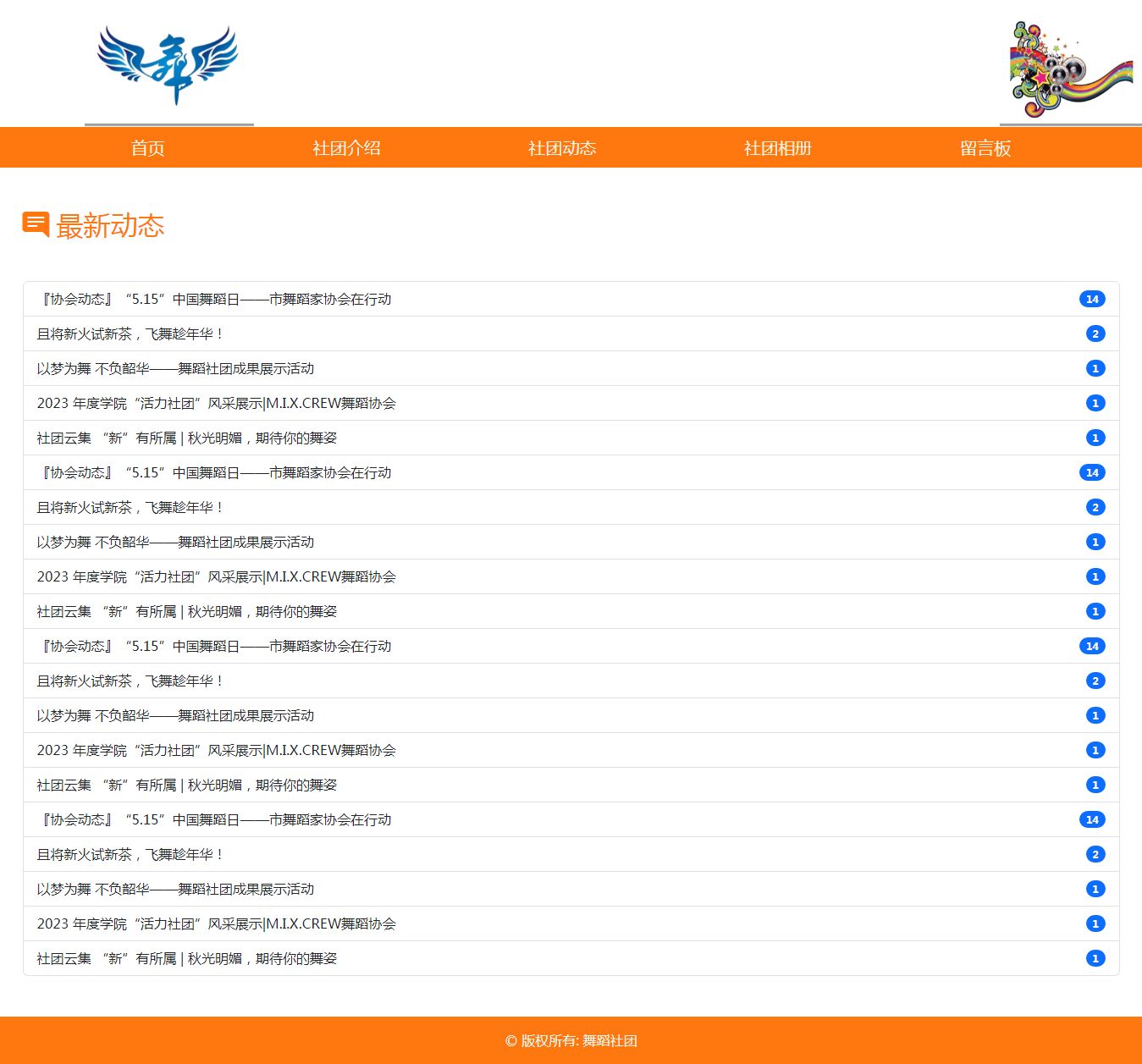Viewport: 1142px width, 1064px height.
Task: Click the orange comment icon beside 最新动态
Action: pos(36,224)
